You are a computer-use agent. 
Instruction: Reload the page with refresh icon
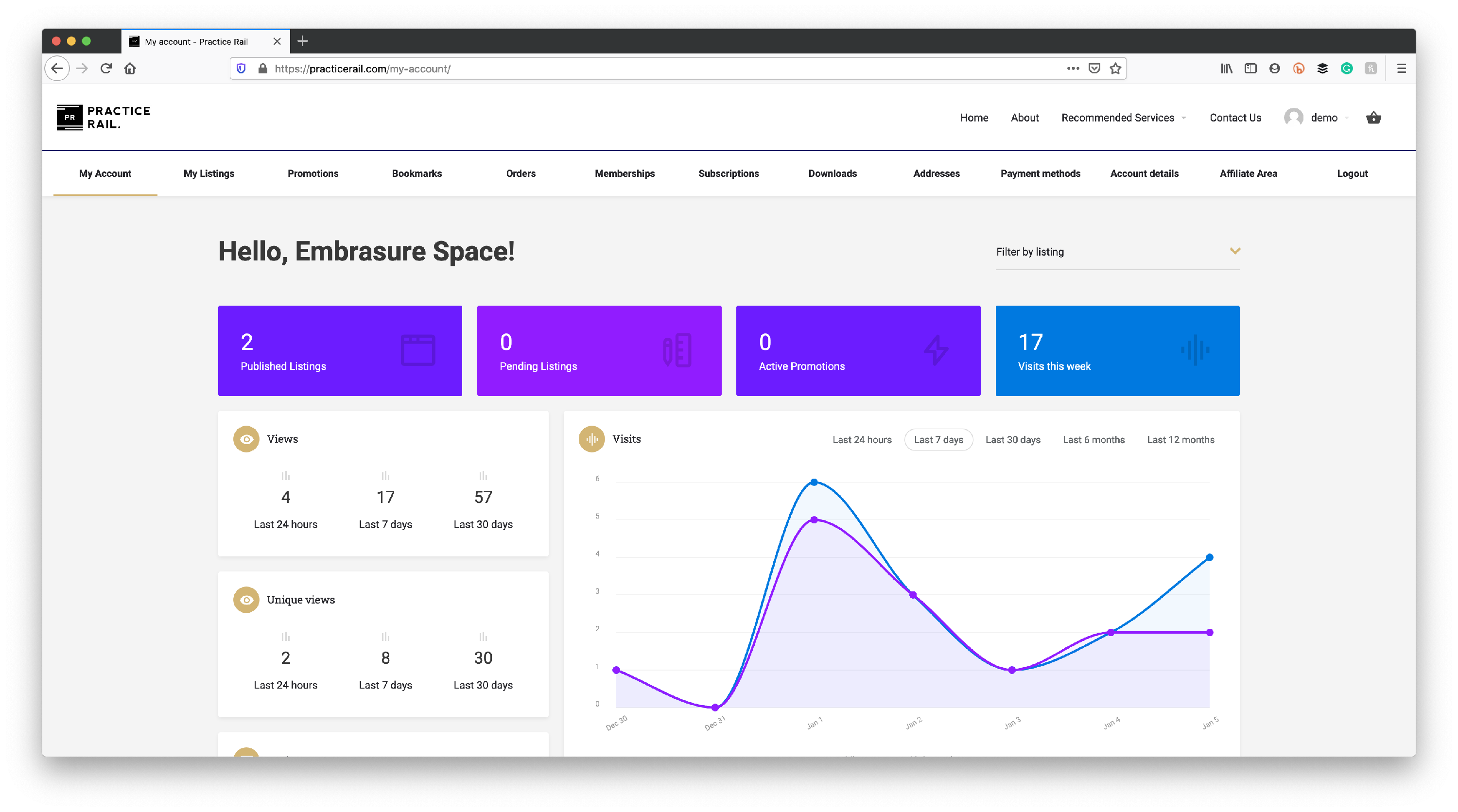pyautogui.click(x=106, y=69)
